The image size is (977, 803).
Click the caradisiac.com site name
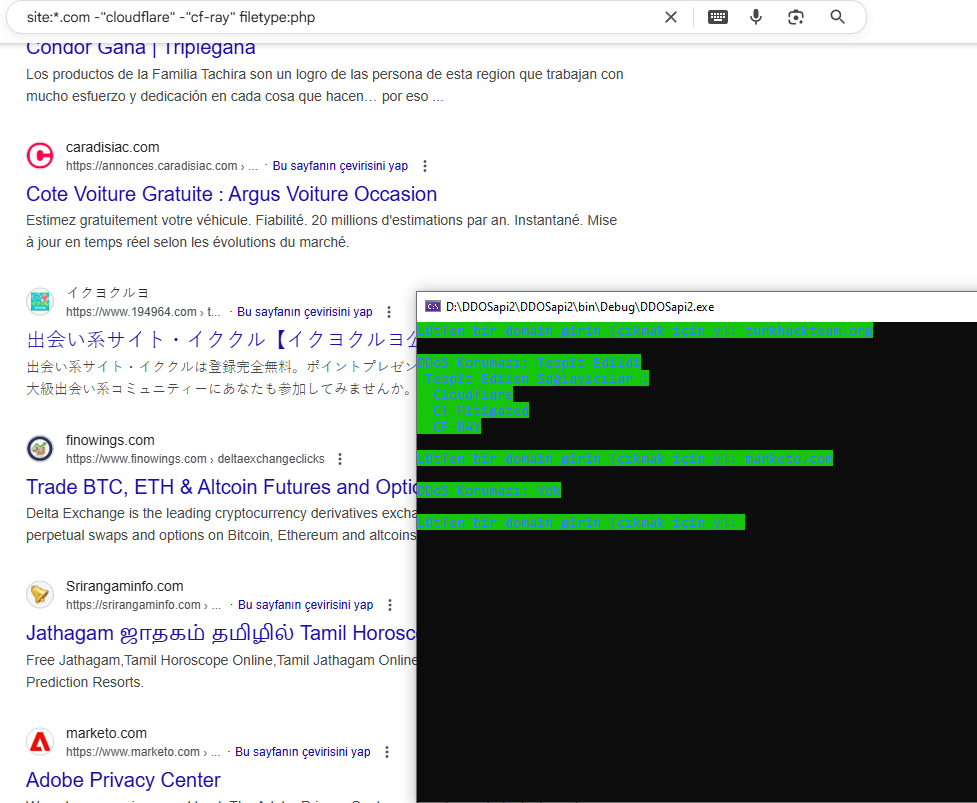click(x=113, y=147)
